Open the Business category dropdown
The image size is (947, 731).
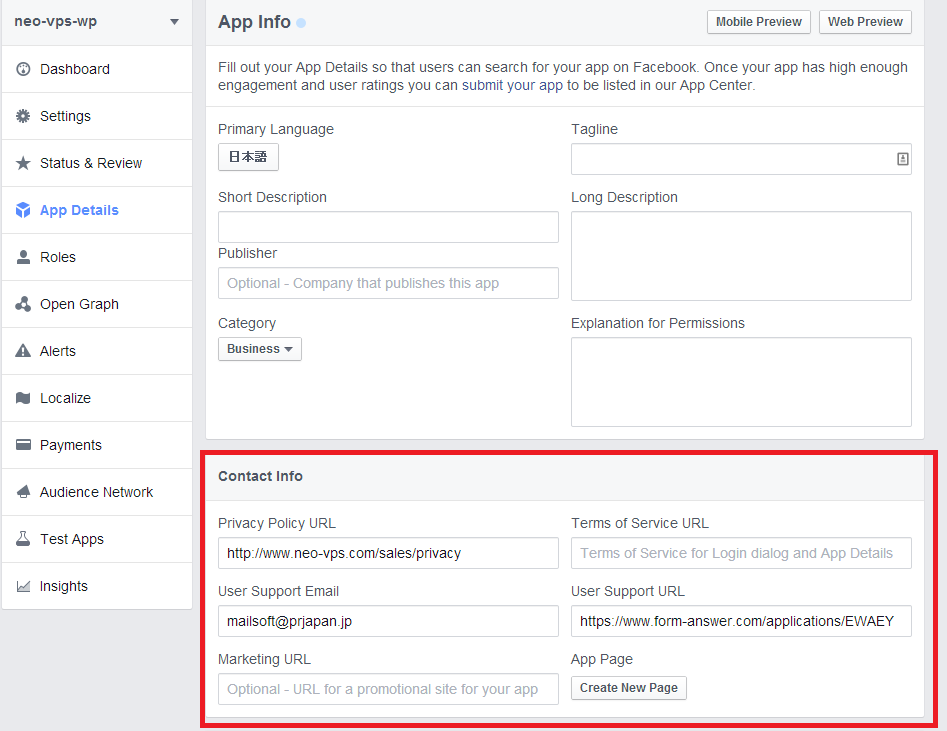click(x=259, y=349)
